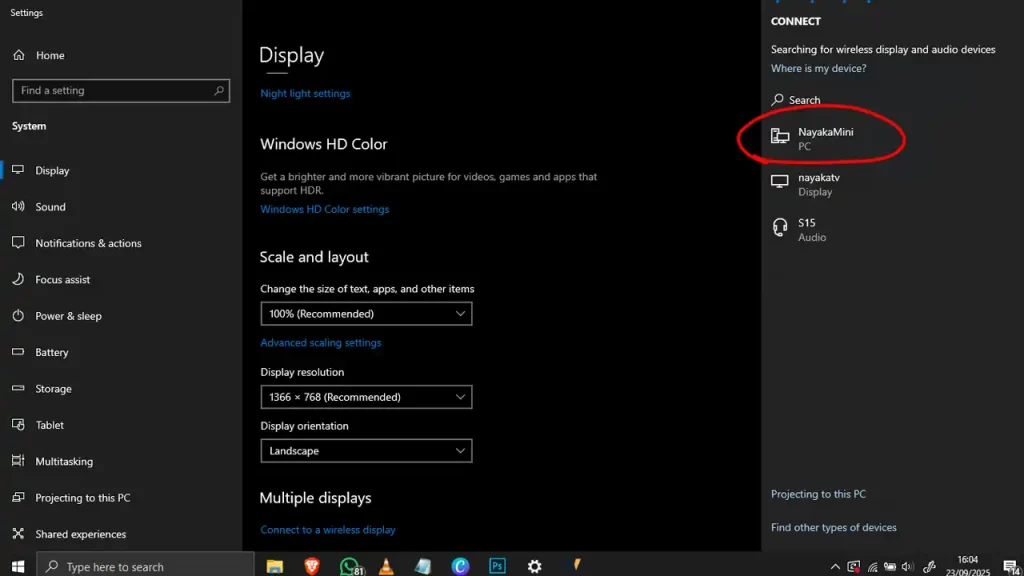
Task: Open Power & sleep settings
Action: tap(68, 316)
